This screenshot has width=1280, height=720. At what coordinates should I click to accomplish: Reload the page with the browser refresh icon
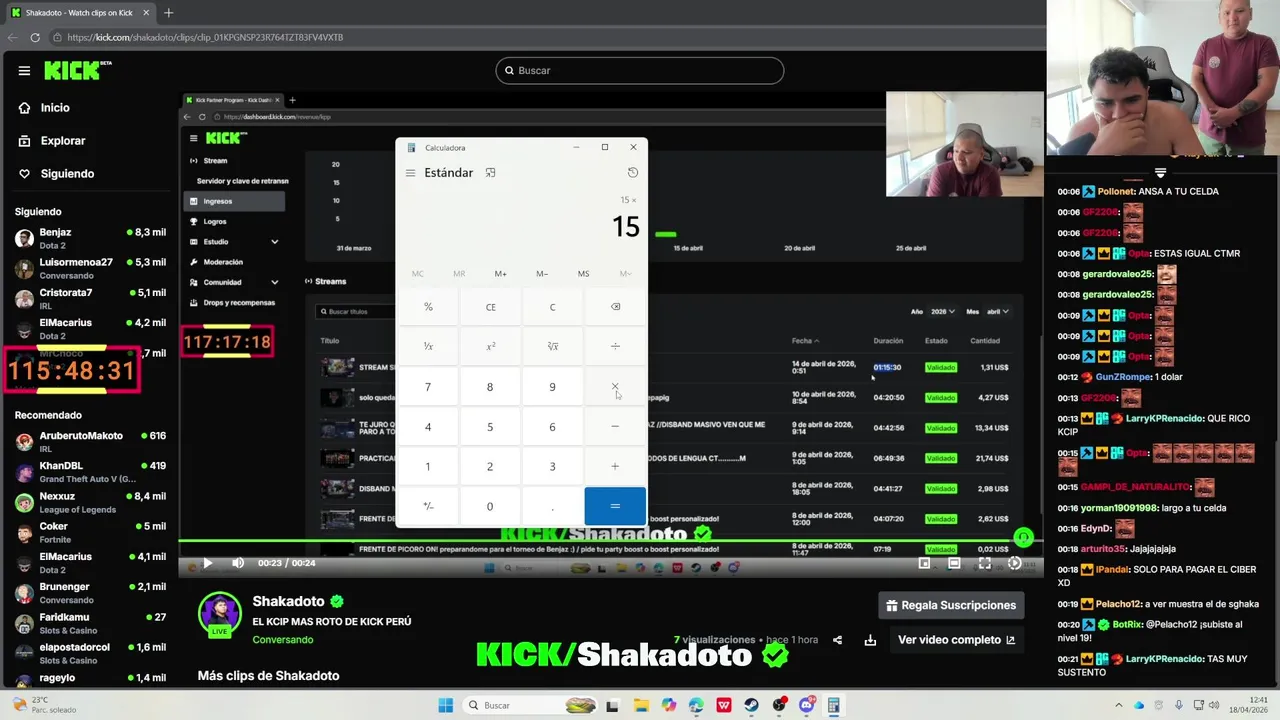pos(35,37)
